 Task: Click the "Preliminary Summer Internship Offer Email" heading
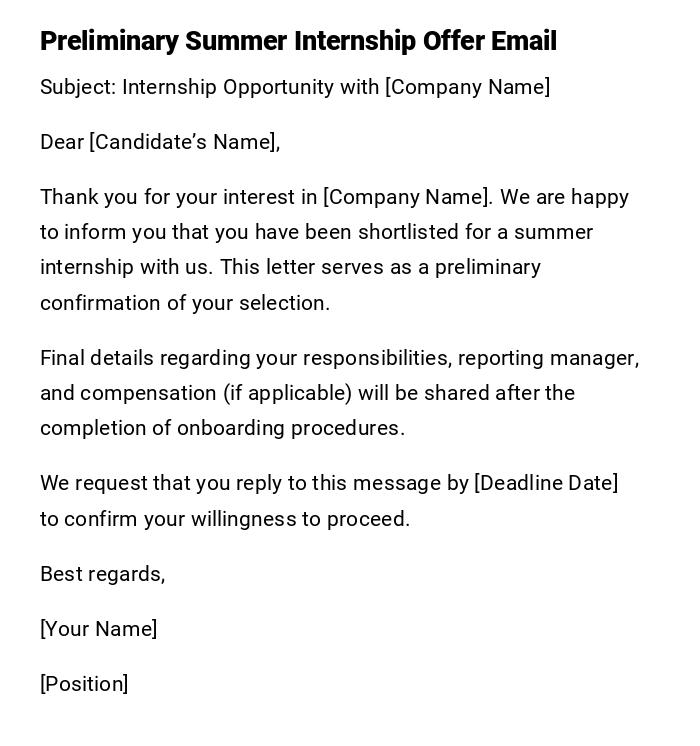click(x=298, y=41)
